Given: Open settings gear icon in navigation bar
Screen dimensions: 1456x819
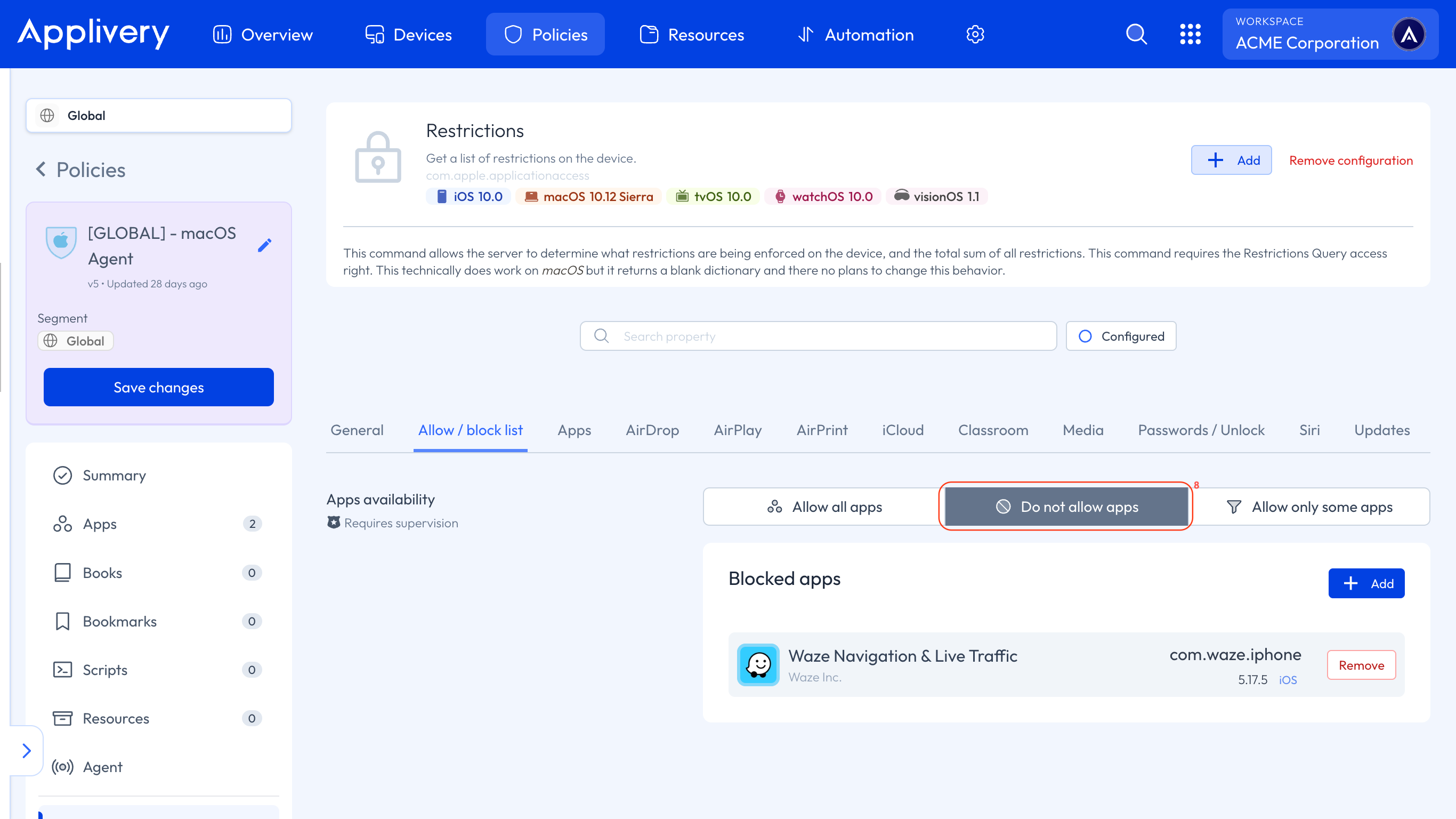Looking at the screenshot, I should click(x=975, y=35).
